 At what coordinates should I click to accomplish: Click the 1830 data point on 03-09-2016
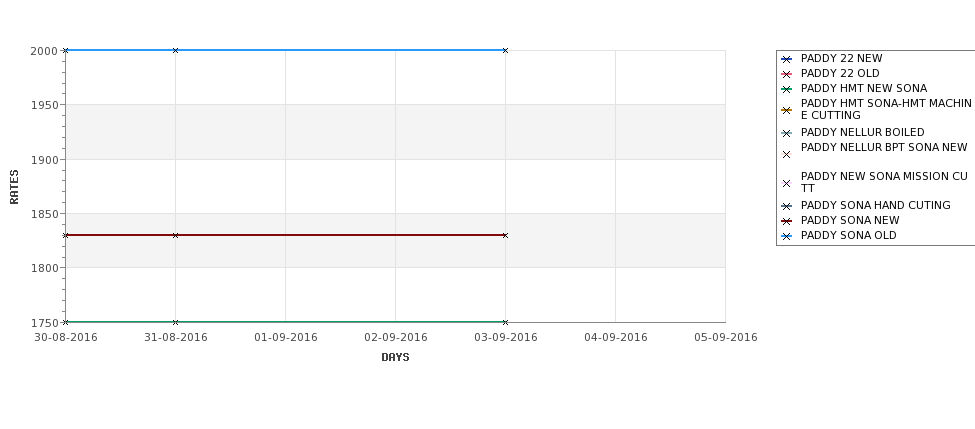click(505, 235)
